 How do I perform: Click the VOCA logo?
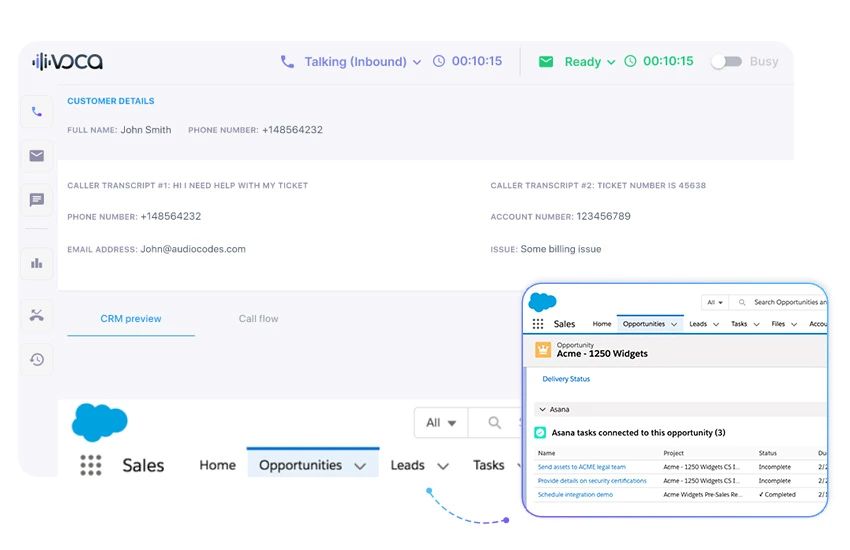coord(67,62)
